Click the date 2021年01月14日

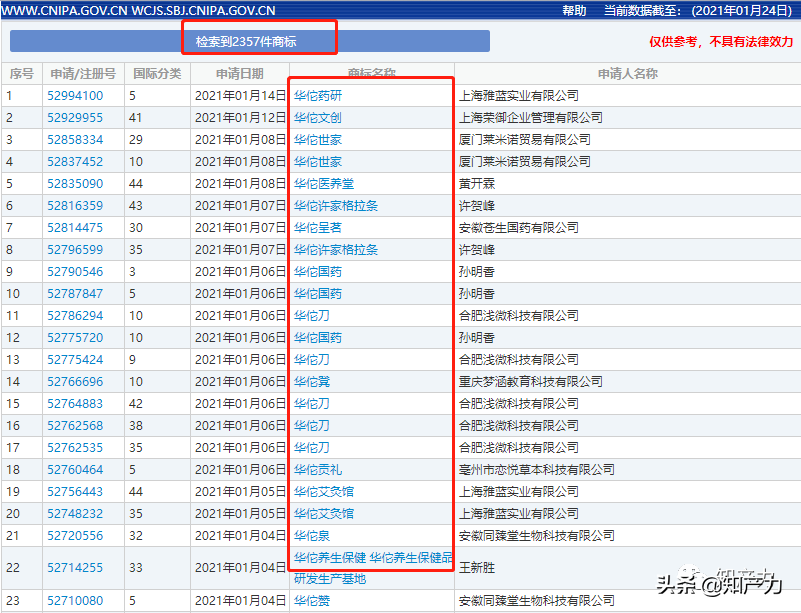(x=240, y=96)
